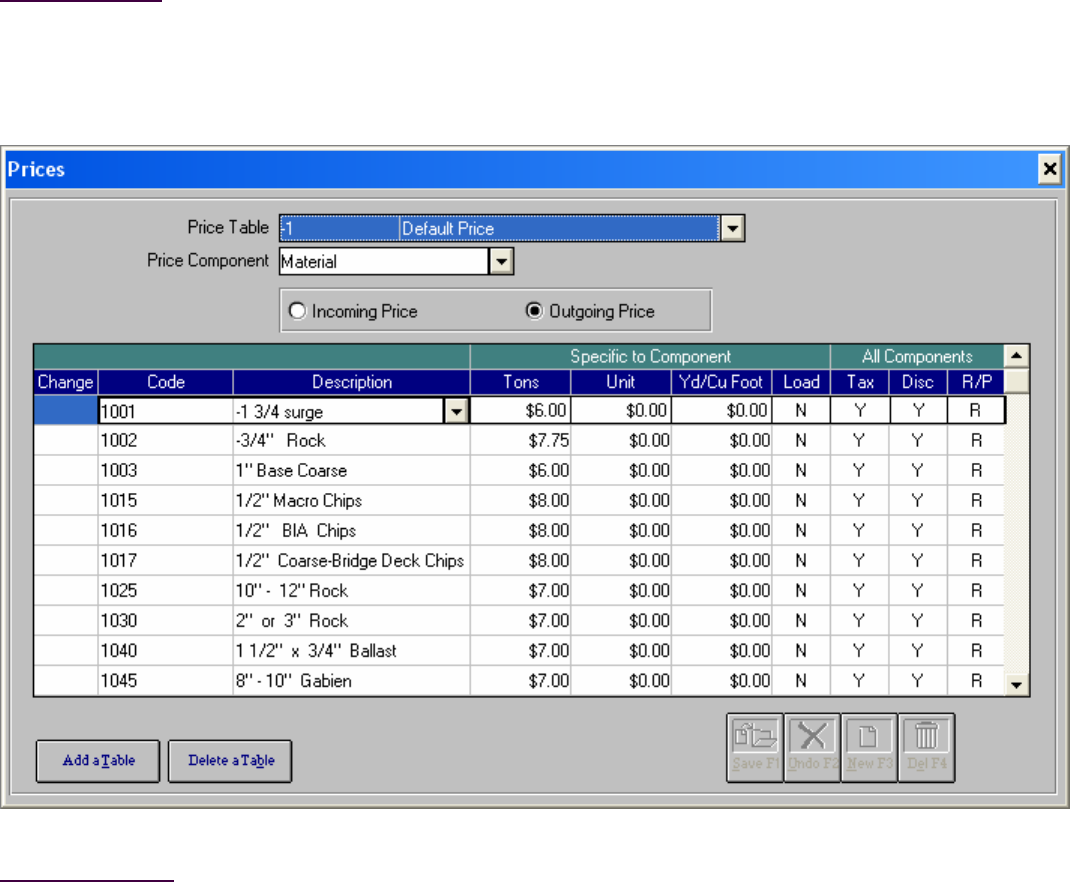
Task: Click the Delete a Table button
Action: coord(229,761)
